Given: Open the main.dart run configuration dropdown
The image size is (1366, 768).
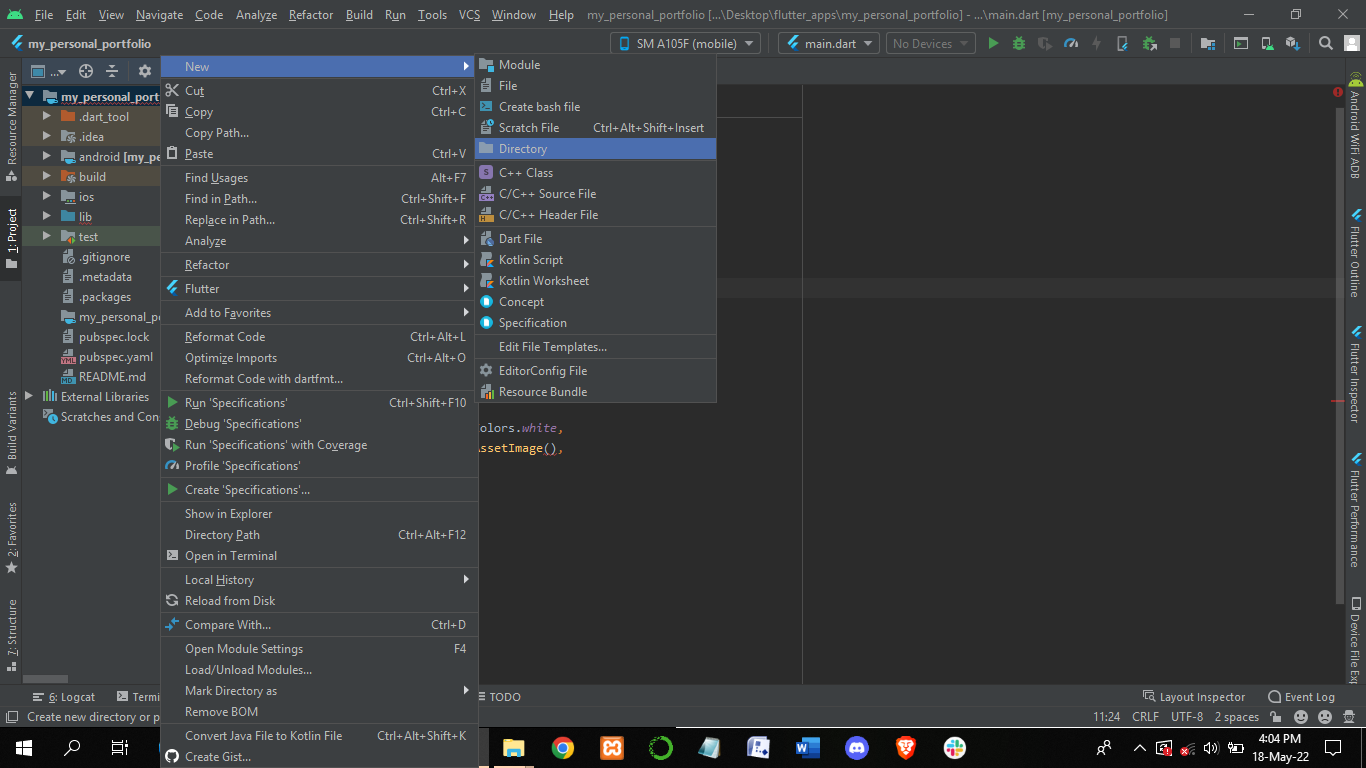Looking at the screenshot, I should (829, 43).
